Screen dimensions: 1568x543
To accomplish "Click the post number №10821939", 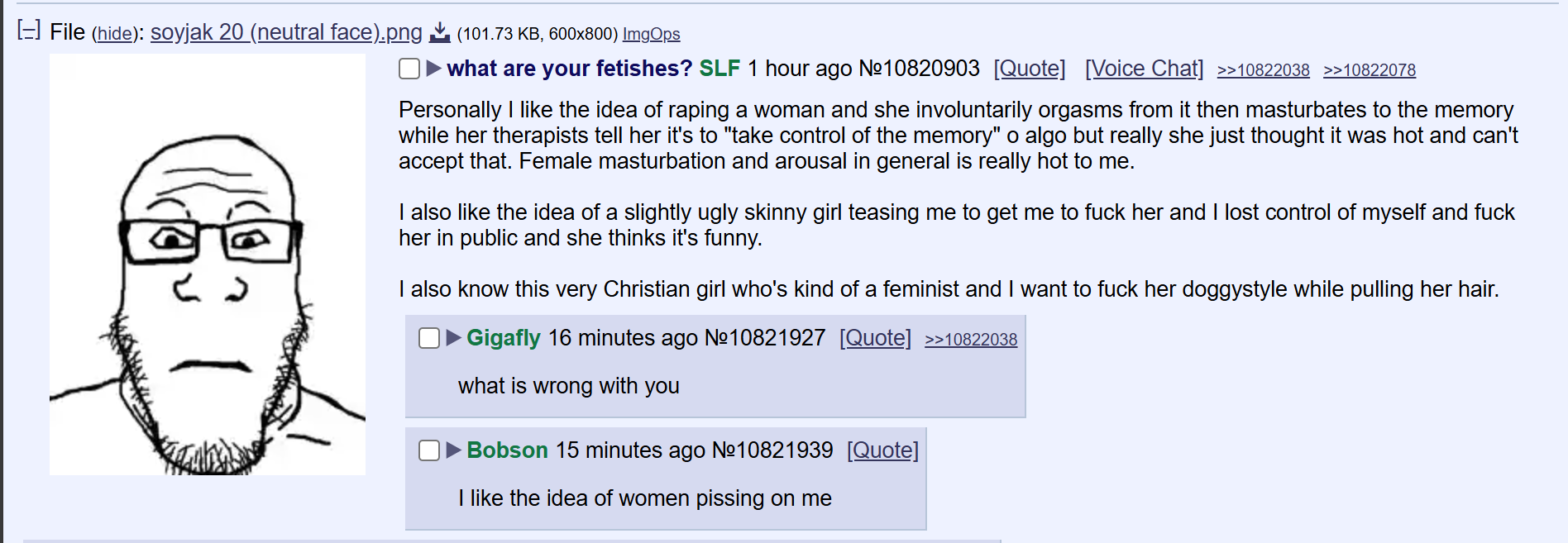I will (x=772, y=450).
